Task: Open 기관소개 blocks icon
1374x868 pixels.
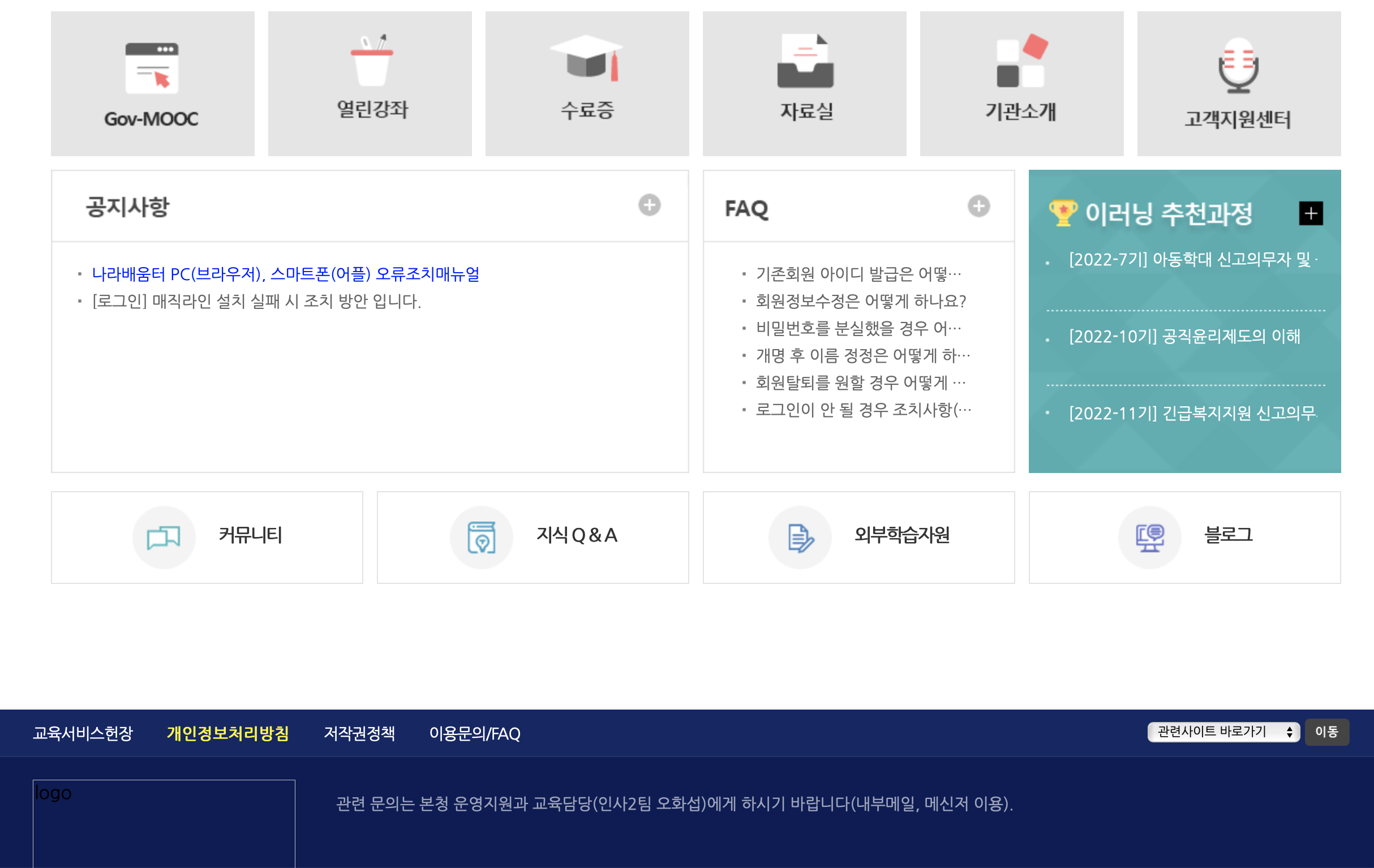Action: (x=1021, y=61)
